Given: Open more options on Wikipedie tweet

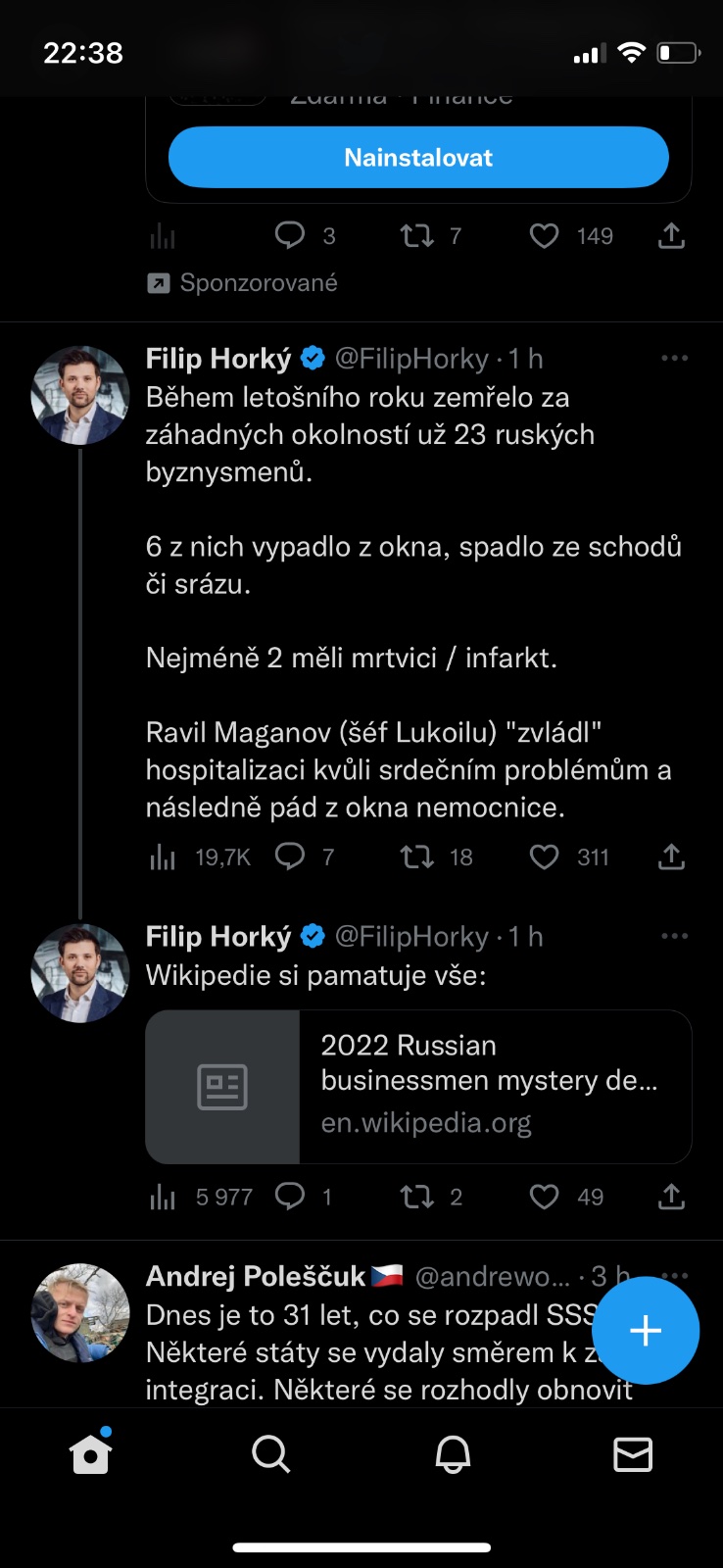Looking at the screenshot, I should click(674, 937).
